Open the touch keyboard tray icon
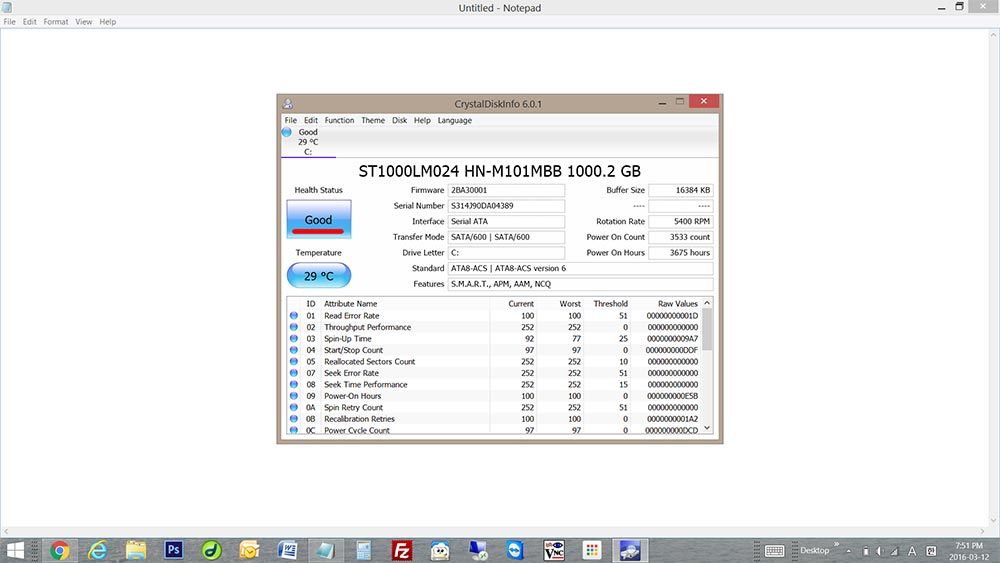Image resolution: width=1000 pixels, height=563 pixels. point(774,551)
